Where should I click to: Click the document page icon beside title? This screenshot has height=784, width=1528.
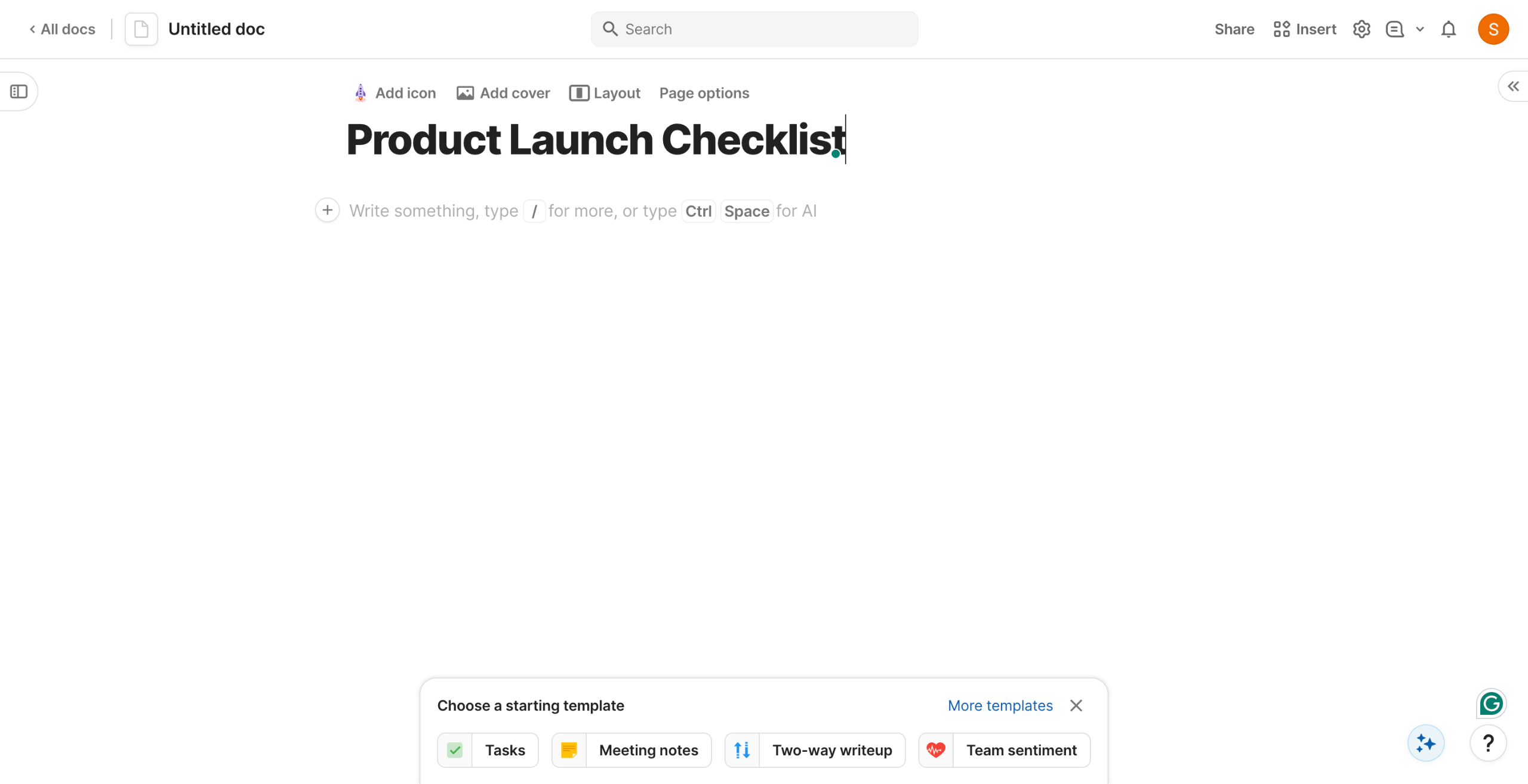coord(141,29)
